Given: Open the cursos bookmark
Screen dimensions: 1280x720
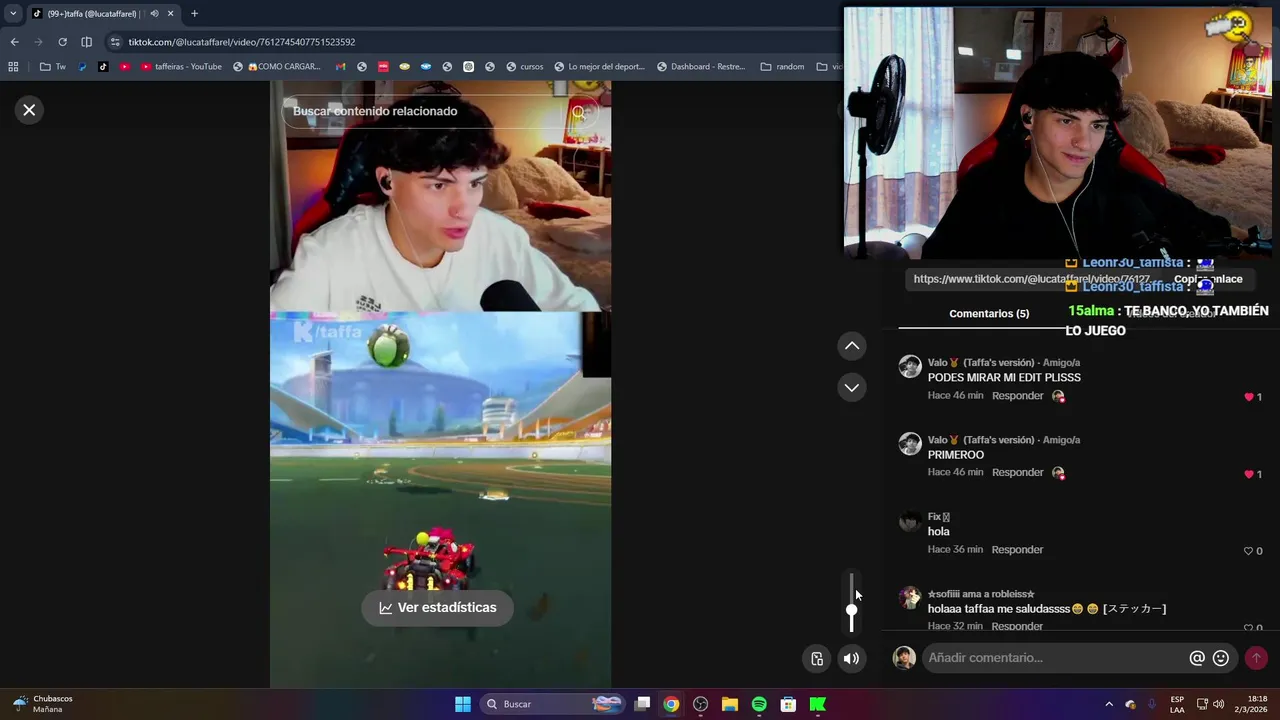Looking at the screenshot, I should coord(525,67).
